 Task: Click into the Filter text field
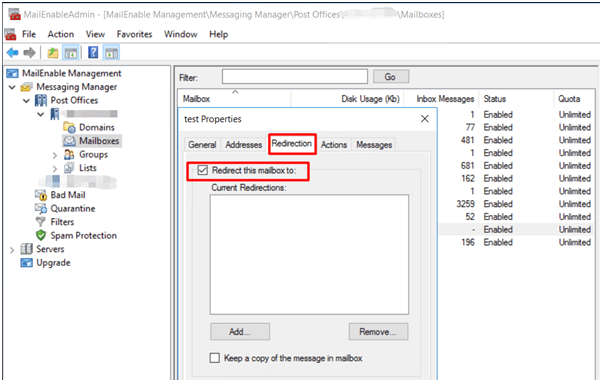click(x=294, y=76)
